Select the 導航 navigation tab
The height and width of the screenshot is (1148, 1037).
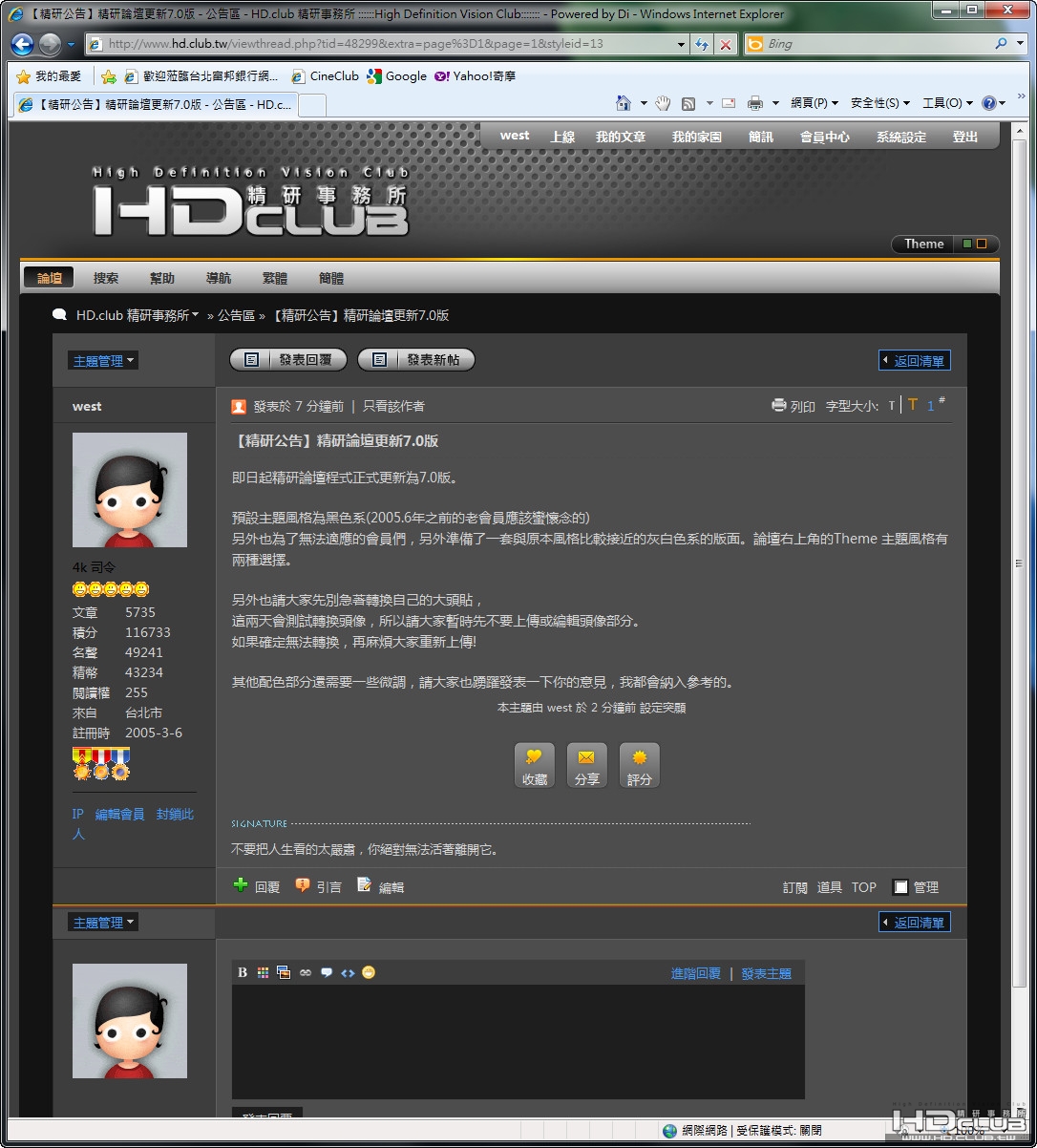(219, 278)
